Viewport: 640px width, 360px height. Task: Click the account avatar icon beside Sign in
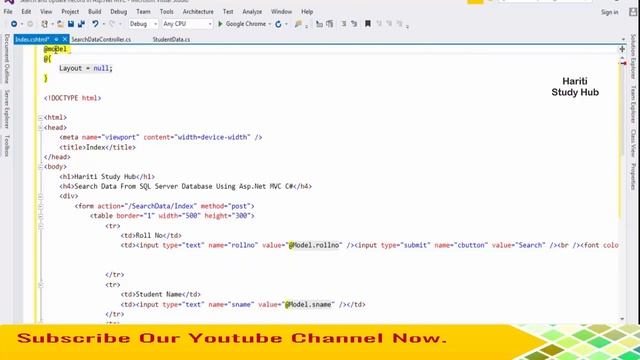pos(633,12)
